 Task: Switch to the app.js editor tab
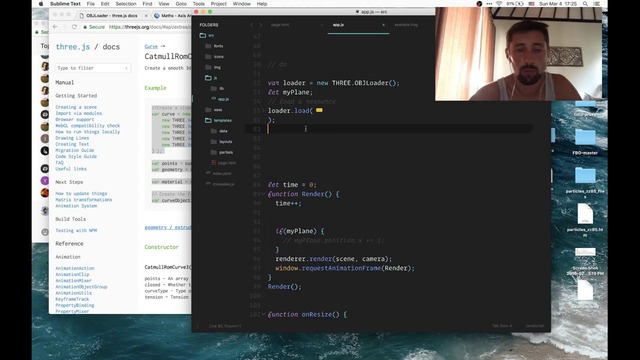point(338,25)
